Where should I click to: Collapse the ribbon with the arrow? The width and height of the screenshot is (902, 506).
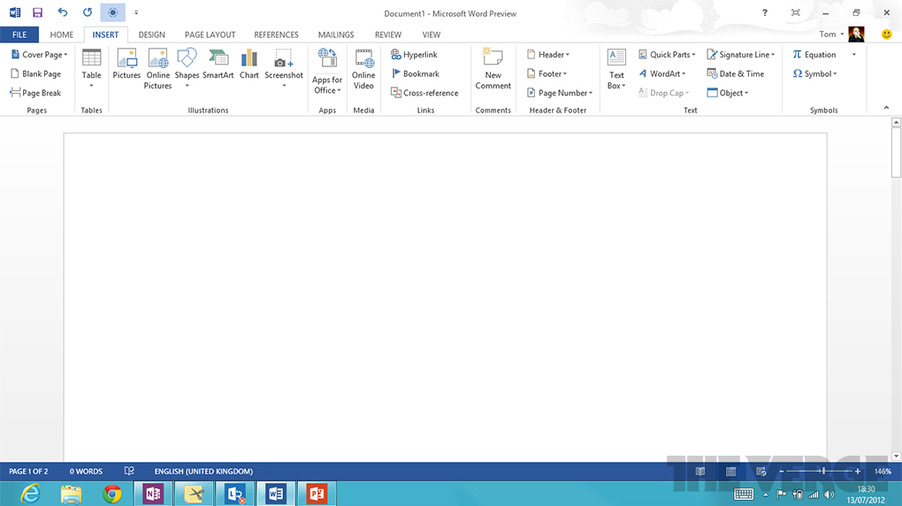point(886,108)
